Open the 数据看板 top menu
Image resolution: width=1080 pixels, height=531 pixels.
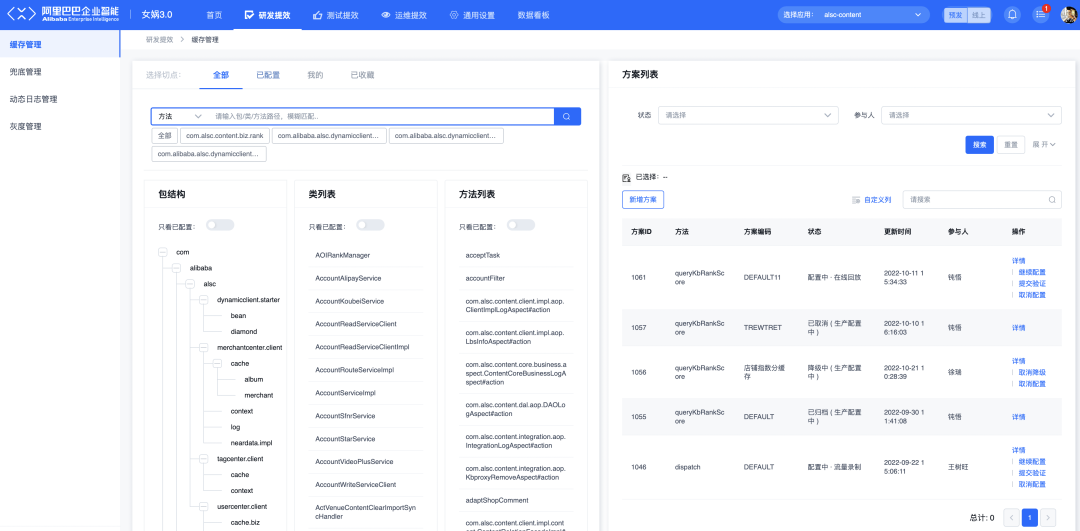click(533, 14)
